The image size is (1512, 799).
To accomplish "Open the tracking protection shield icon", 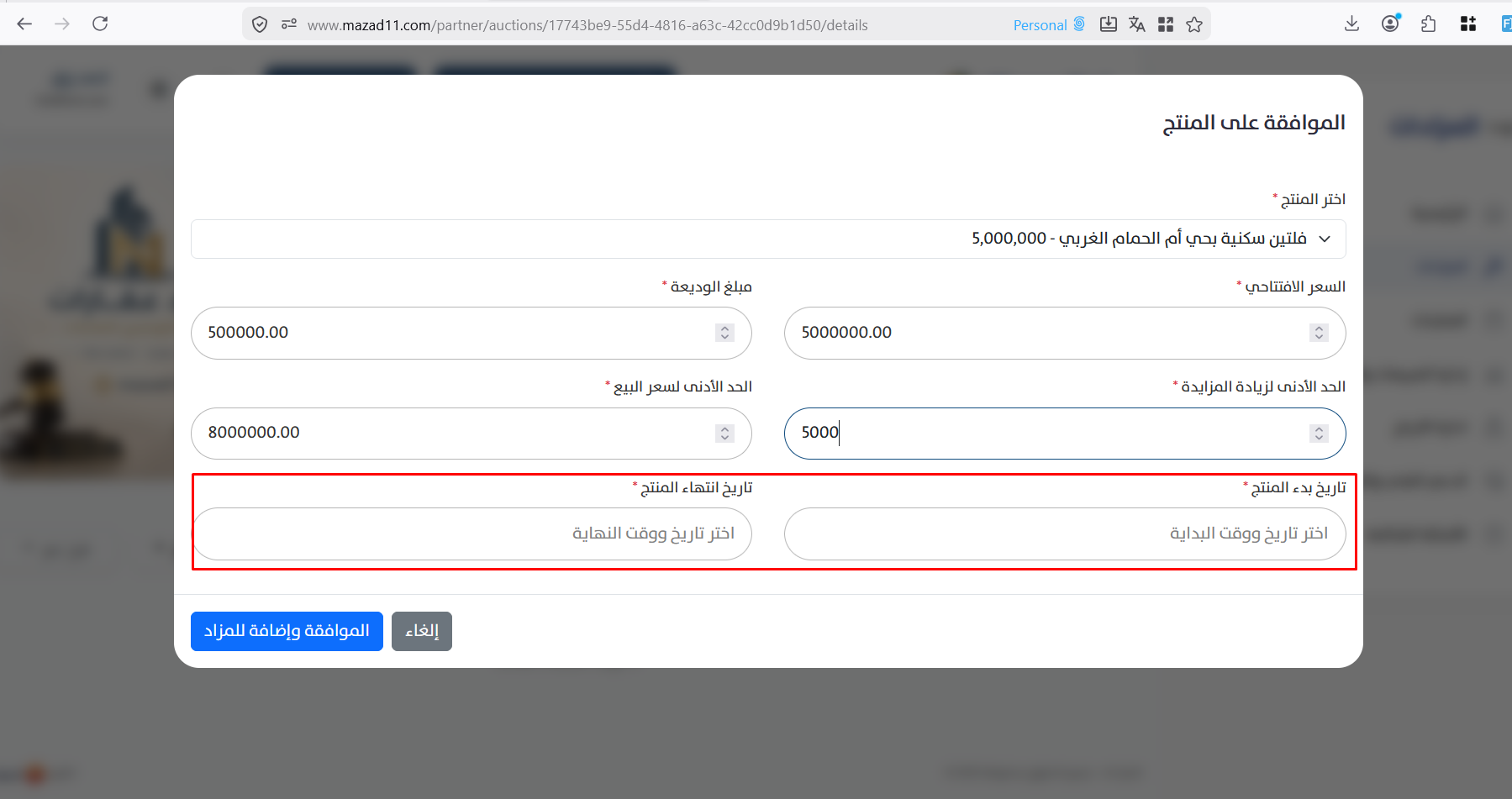I will [x=260, y=24].
